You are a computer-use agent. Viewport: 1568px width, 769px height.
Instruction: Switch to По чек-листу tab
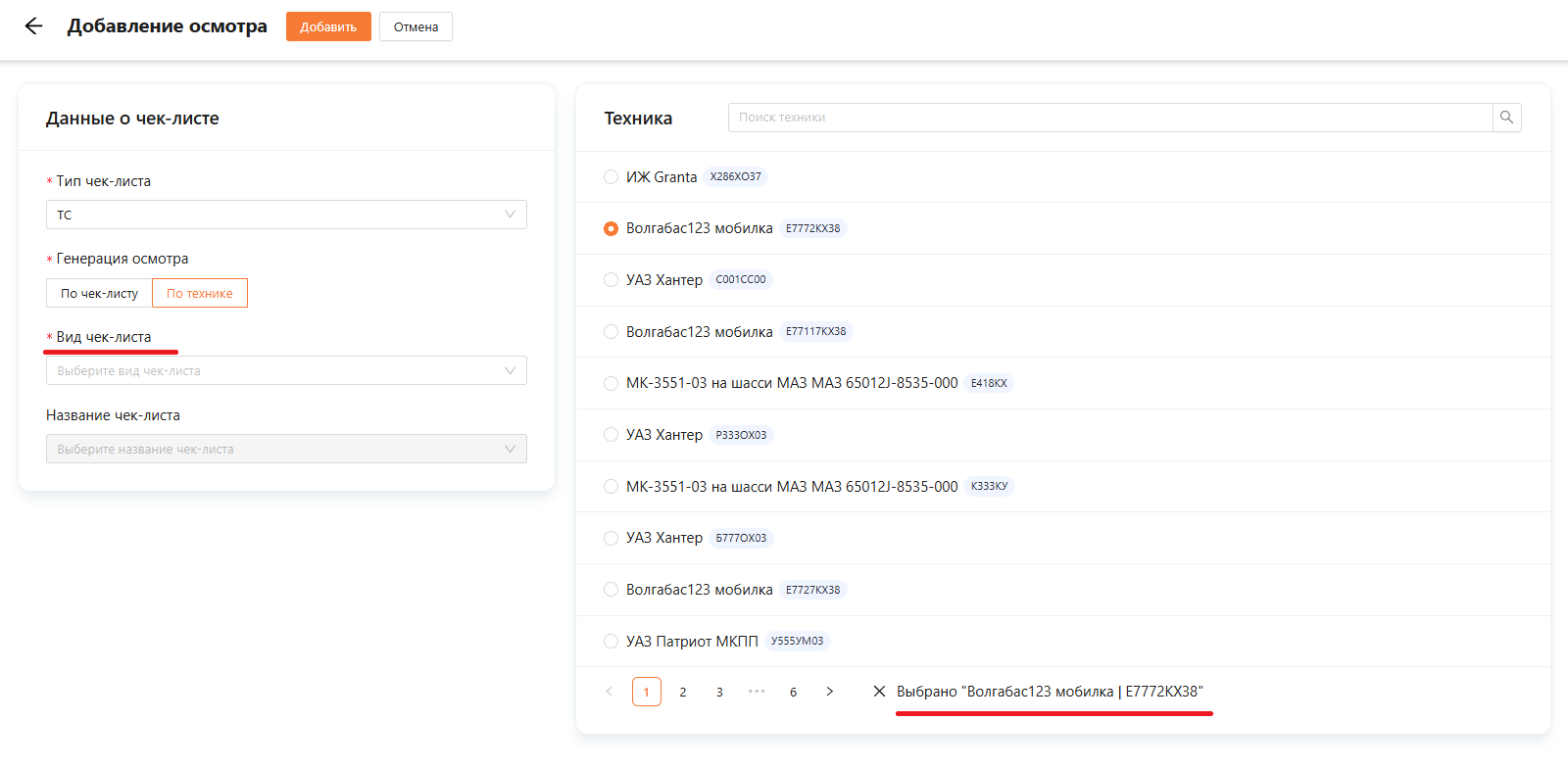click(99, 293)
